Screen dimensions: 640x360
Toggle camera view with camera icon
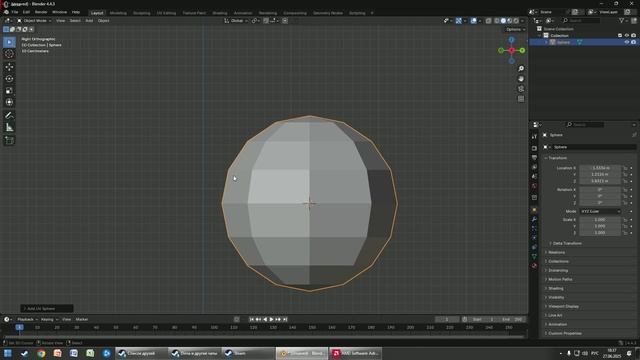pyautogui.click(x=521, y=89)
